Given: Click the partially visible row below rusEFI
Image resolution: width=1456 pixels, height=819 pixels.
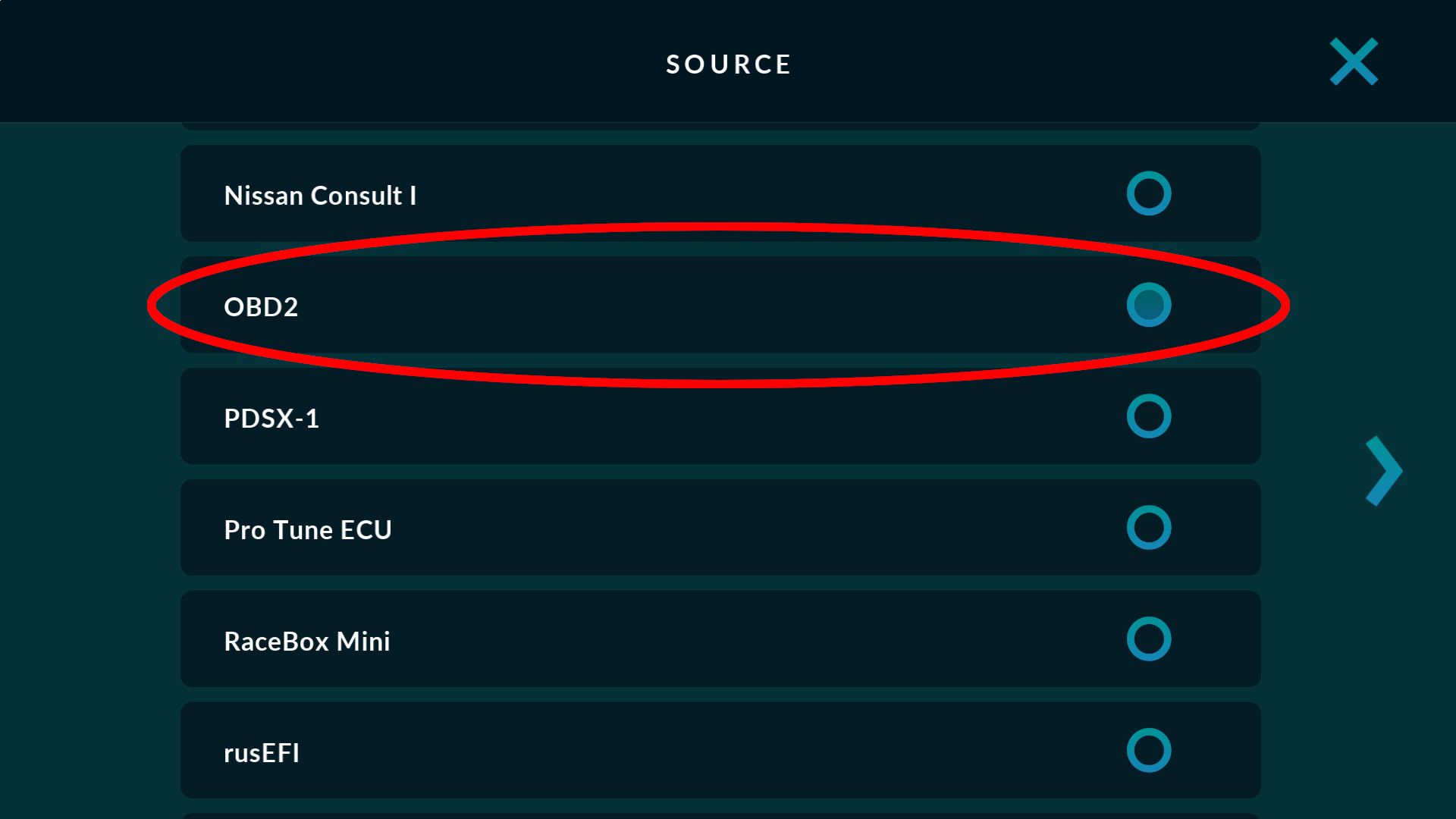Looking at the screenshot, I should (x=720, y=816).
